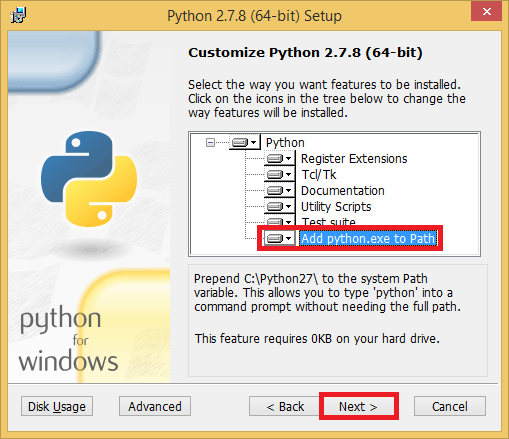The width and height of the screenshot is (509, 439).
Task: Select Tcl/Tk feature label
Action: [319, 174]
